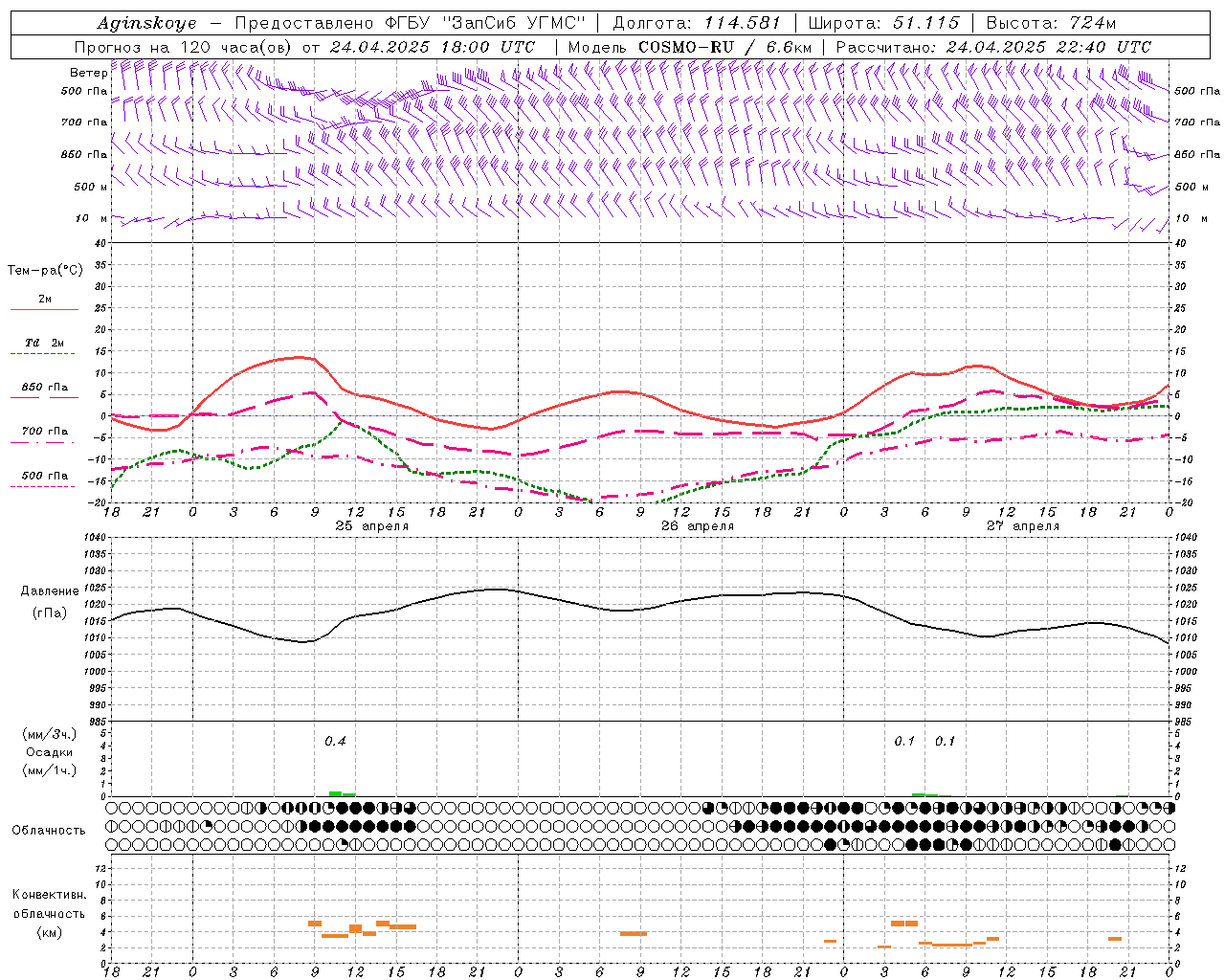Select the forecast start time "24.04.2025 18:00 UTC"

coord(433,47)
